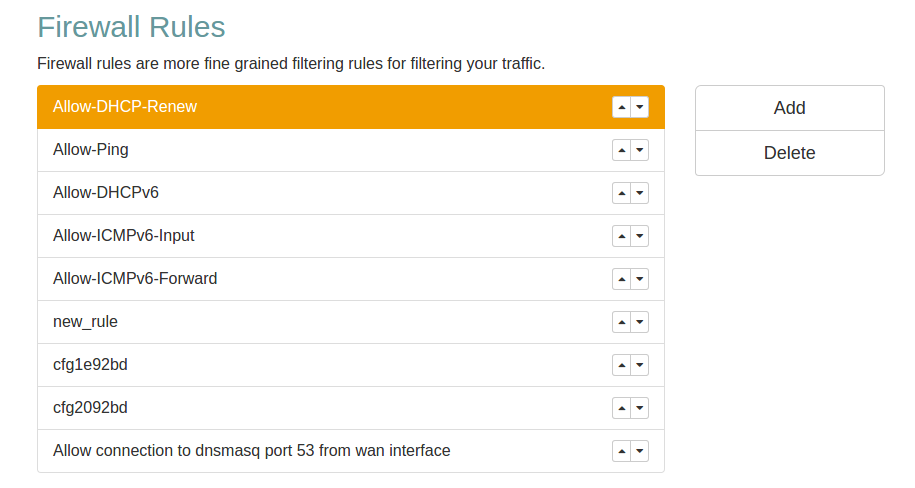Move Allow-ICMPv6-Forward rule down

pos(640,279)
